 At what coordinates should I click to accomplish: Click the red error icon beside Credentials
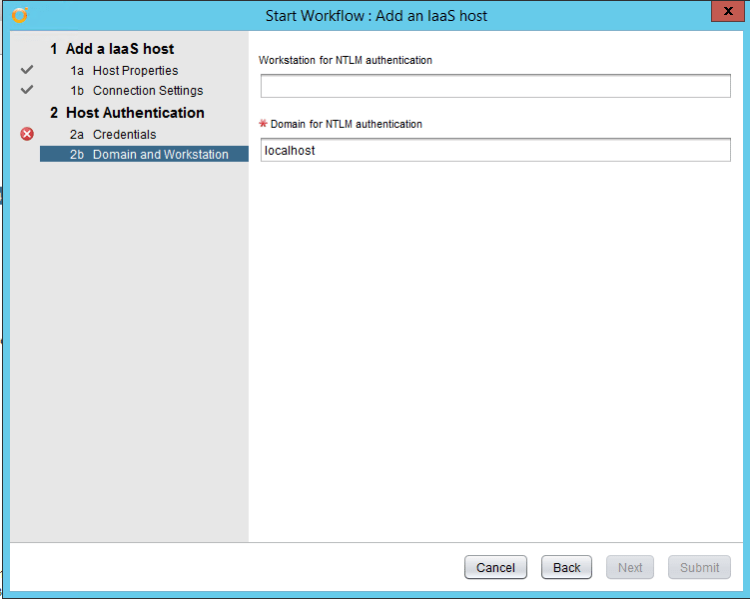pos(27,134)
